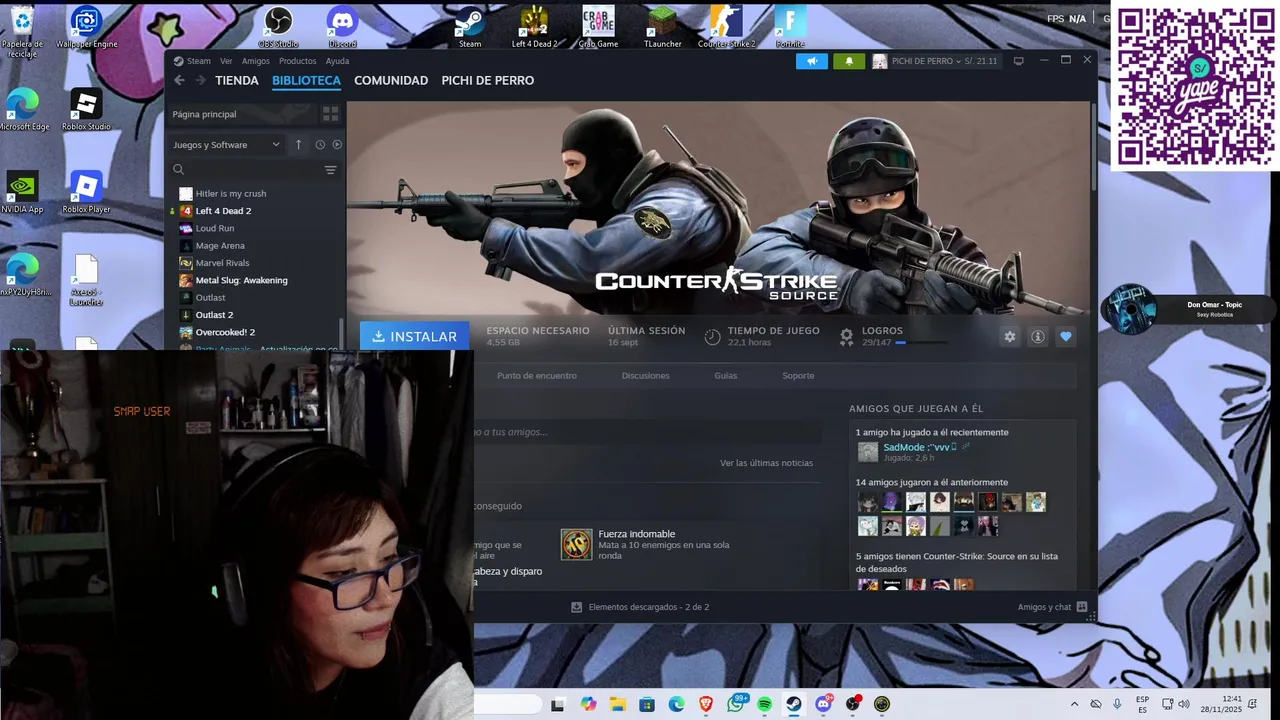Open advanced library filter options icon
The width and height of the screenshot is (1280, 720).
tap(330, 170)
